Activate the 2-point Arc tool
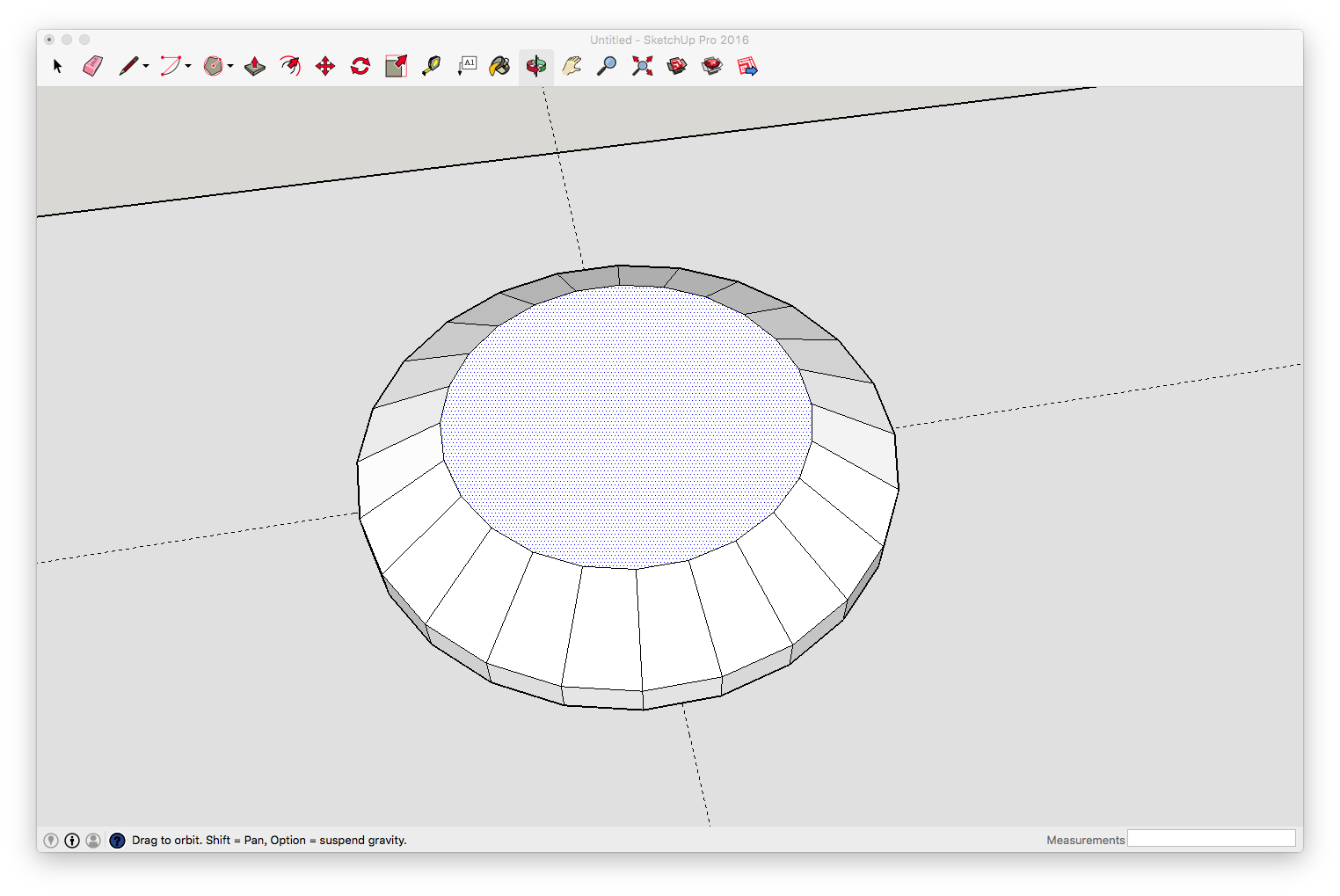This screenshot has height=896, width=1340. tap(171, 66)
